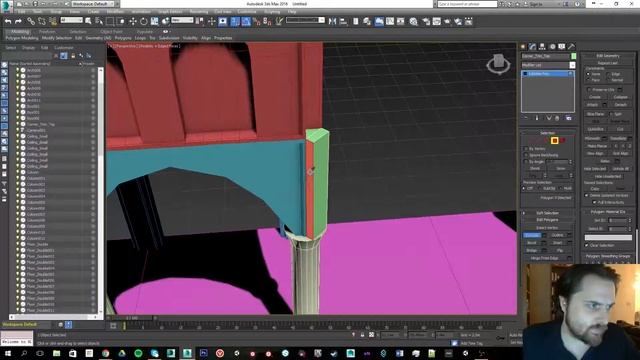Activate the Select and Move tool

tap(133, 21)
